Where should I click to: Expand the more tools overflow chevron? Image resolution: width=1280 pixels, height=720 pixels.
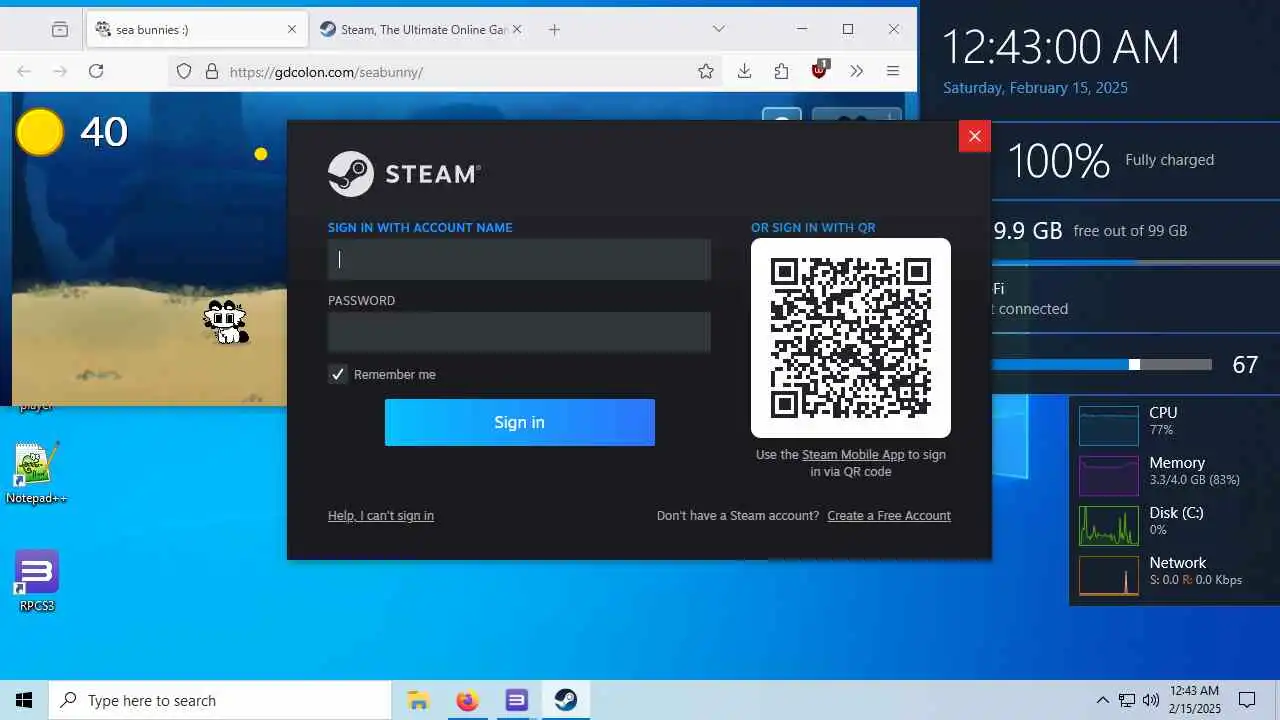click(856, 71)
